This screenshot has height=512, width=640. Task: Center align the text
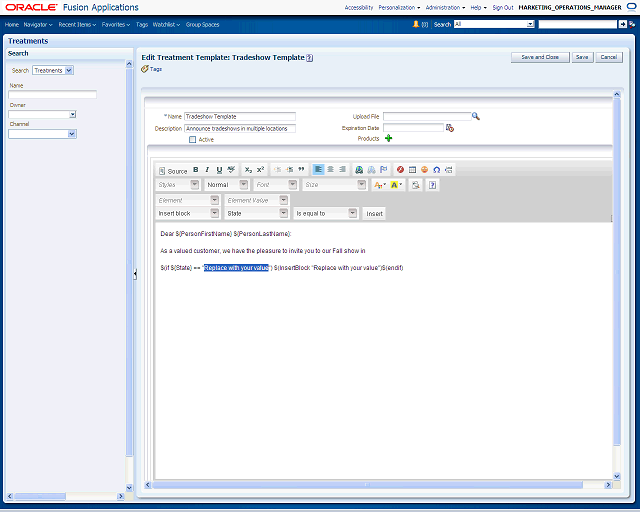click(331, 169)
